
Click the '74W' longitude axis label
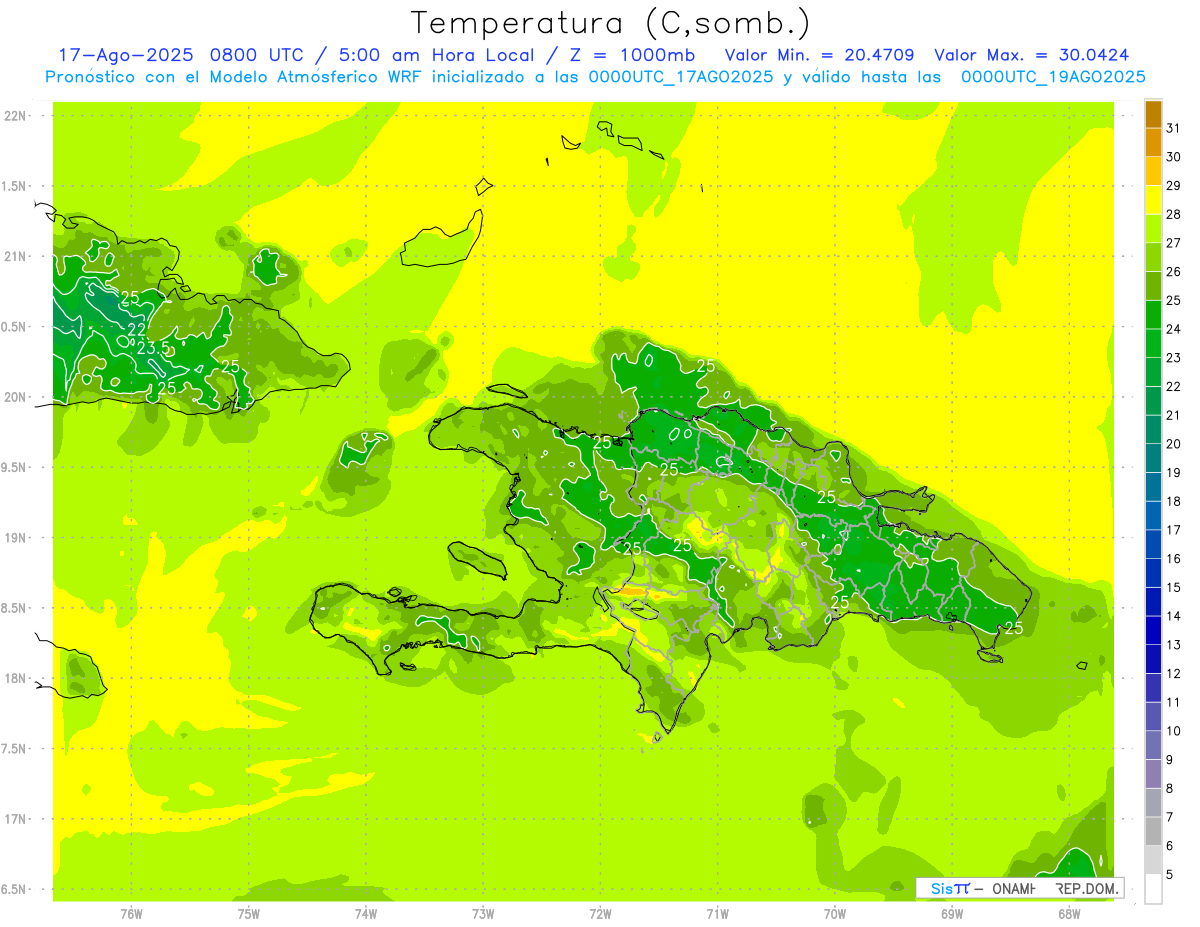tap(366, 914)
